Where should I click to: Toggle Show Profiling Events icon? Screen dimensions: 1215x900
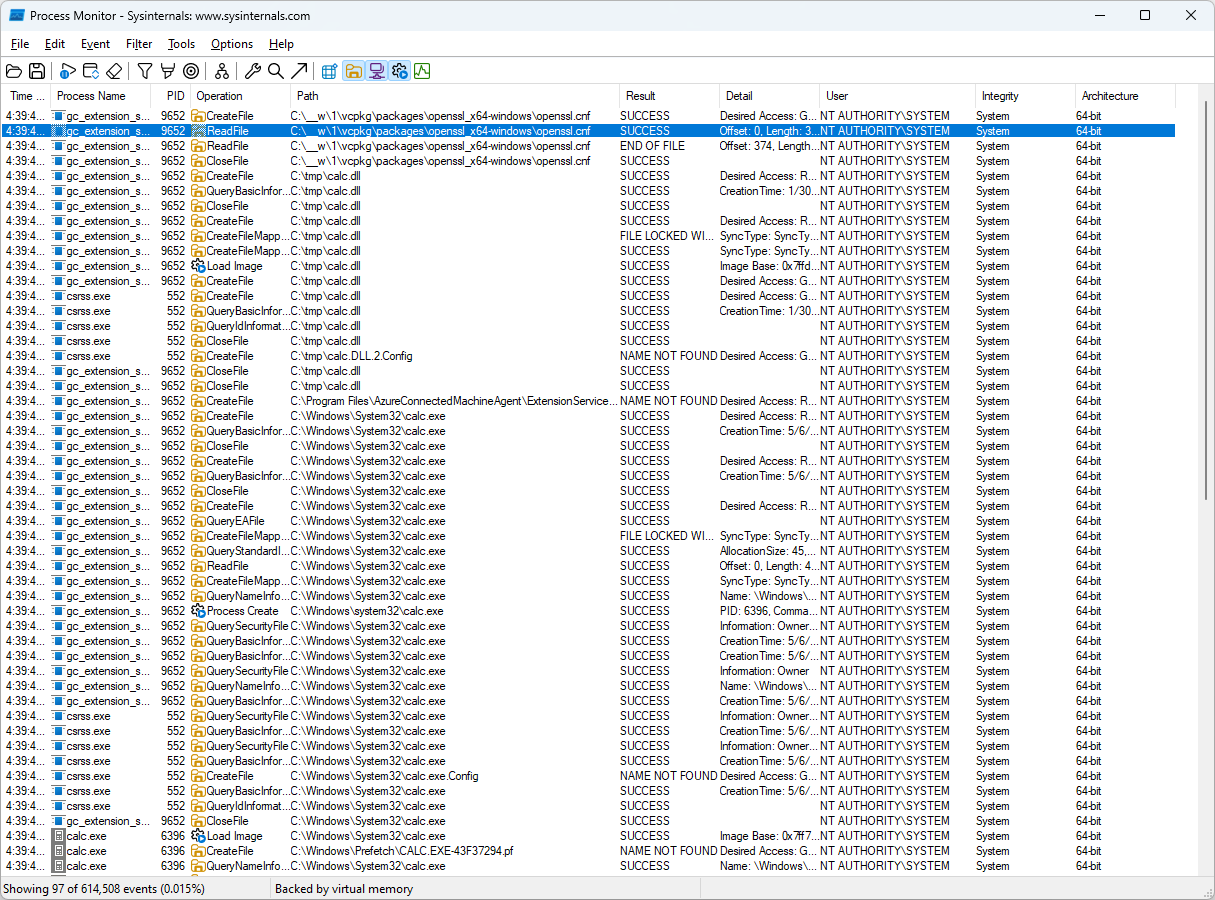[x=422, y=71]
